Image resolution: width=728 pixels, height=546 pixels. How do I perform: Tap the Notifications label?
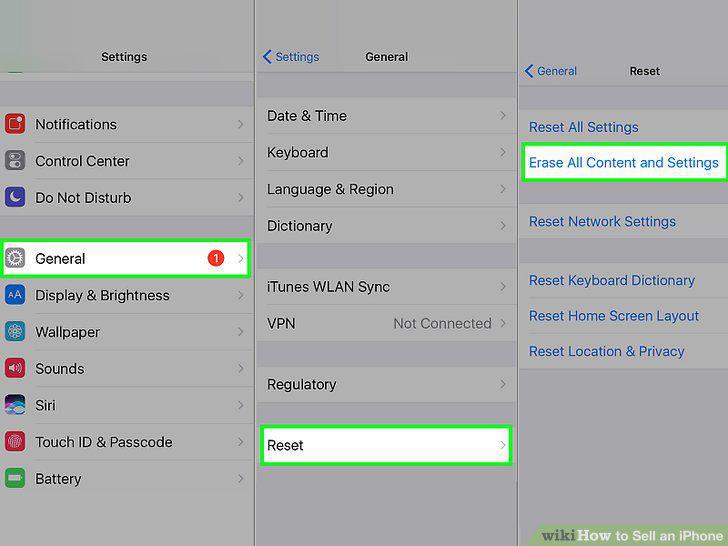point(76,124)
